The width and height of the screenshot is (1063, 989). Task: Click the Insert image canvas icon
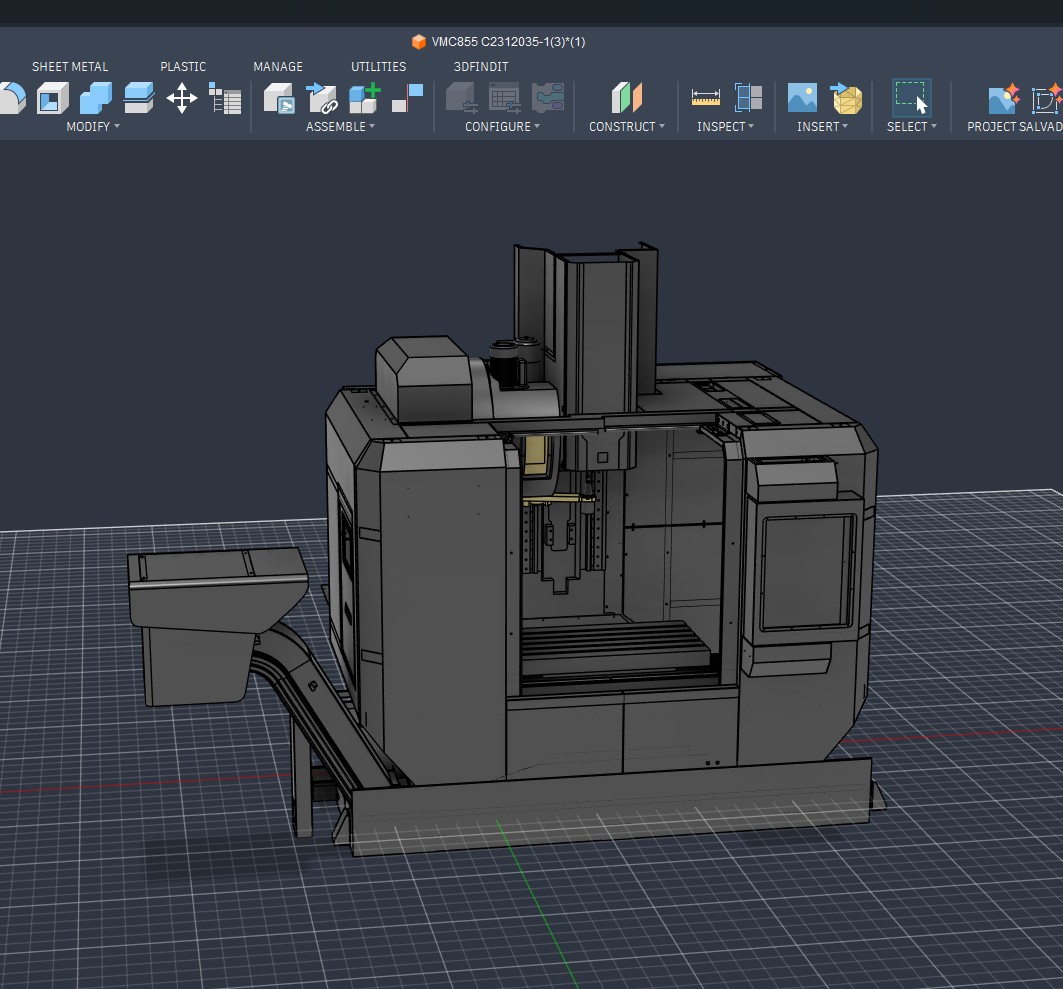(x=803, y=98)
